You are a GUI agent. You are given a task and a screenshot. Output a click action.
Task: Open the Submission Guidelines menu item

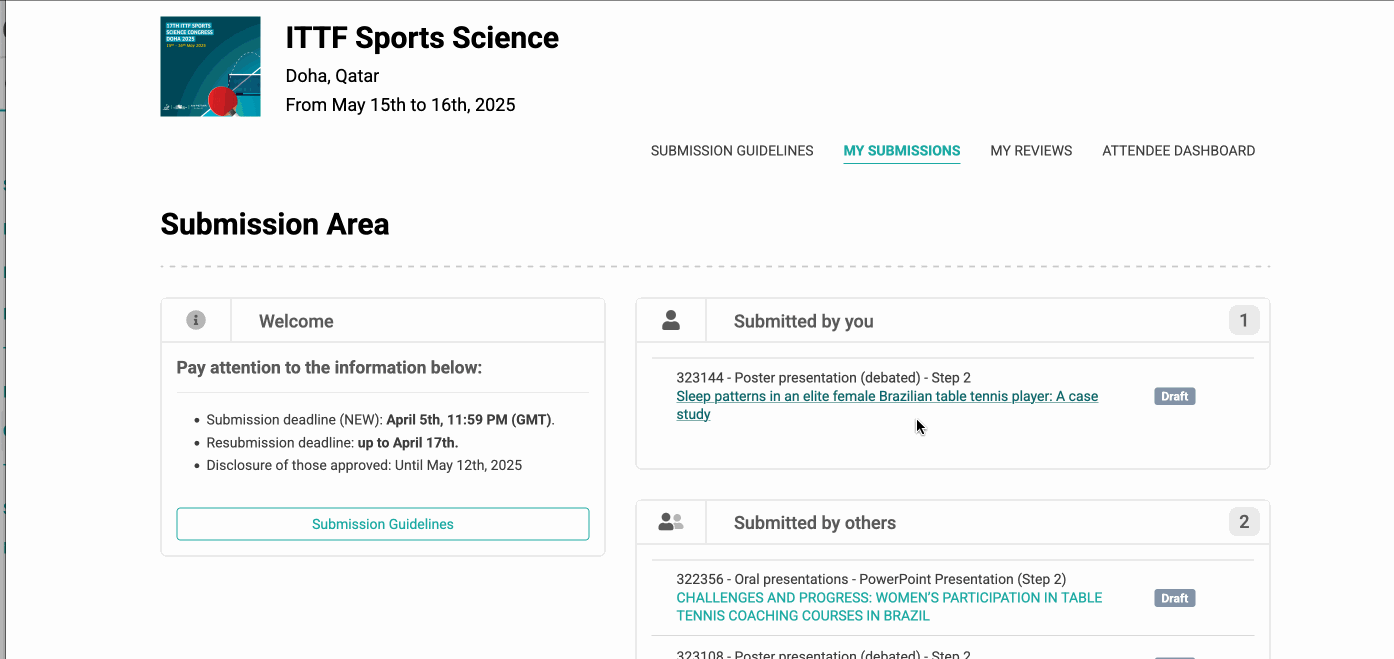(732, 151)
